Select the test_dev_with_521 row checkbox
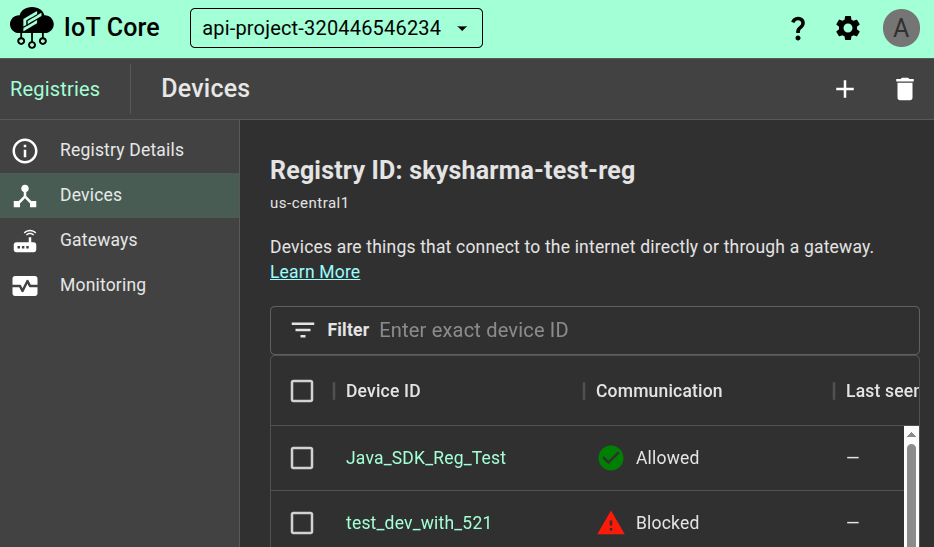 point(302,523)
